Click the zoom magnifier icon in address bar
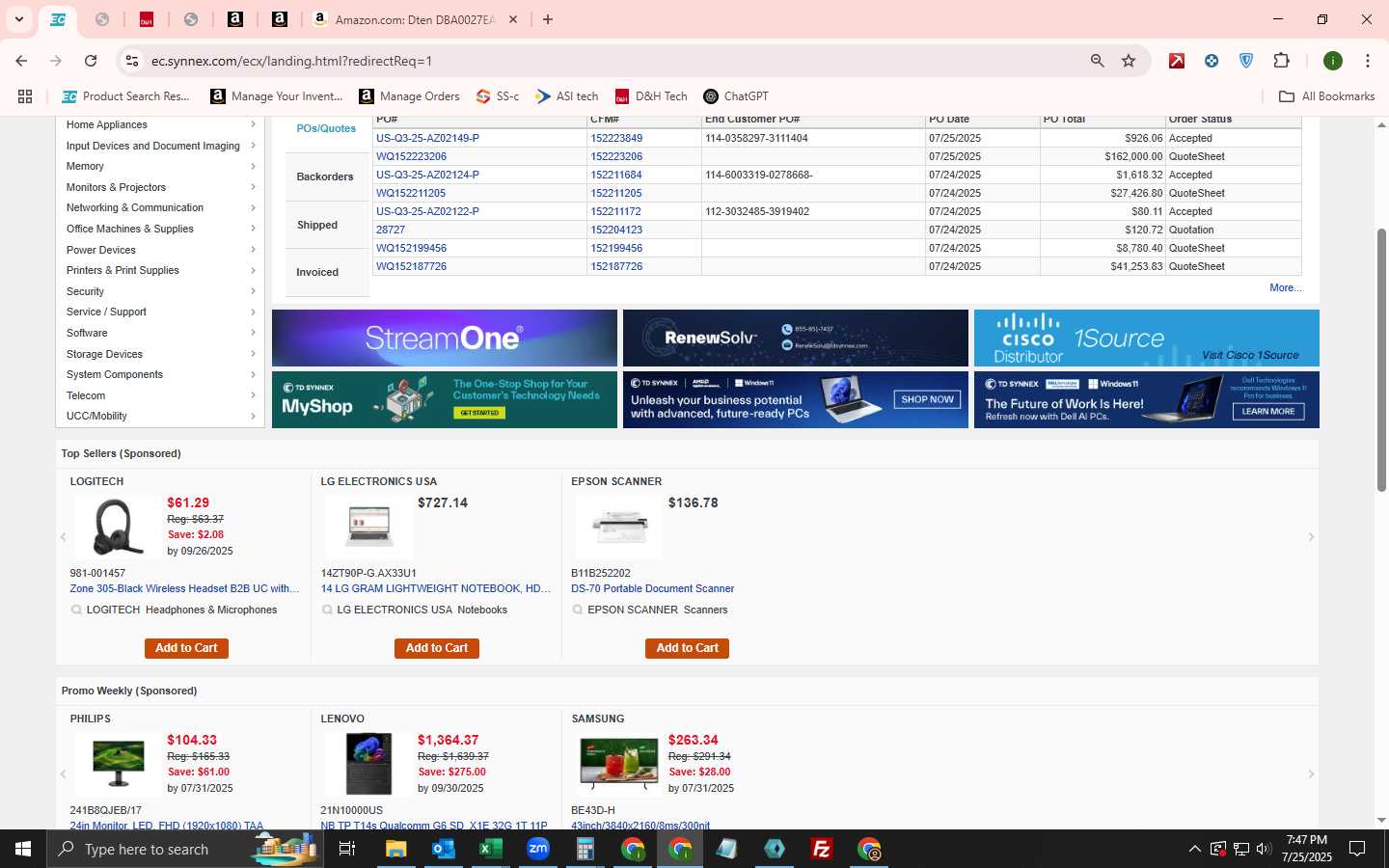Screen dimensions: 1389x868 point(1097,61)
